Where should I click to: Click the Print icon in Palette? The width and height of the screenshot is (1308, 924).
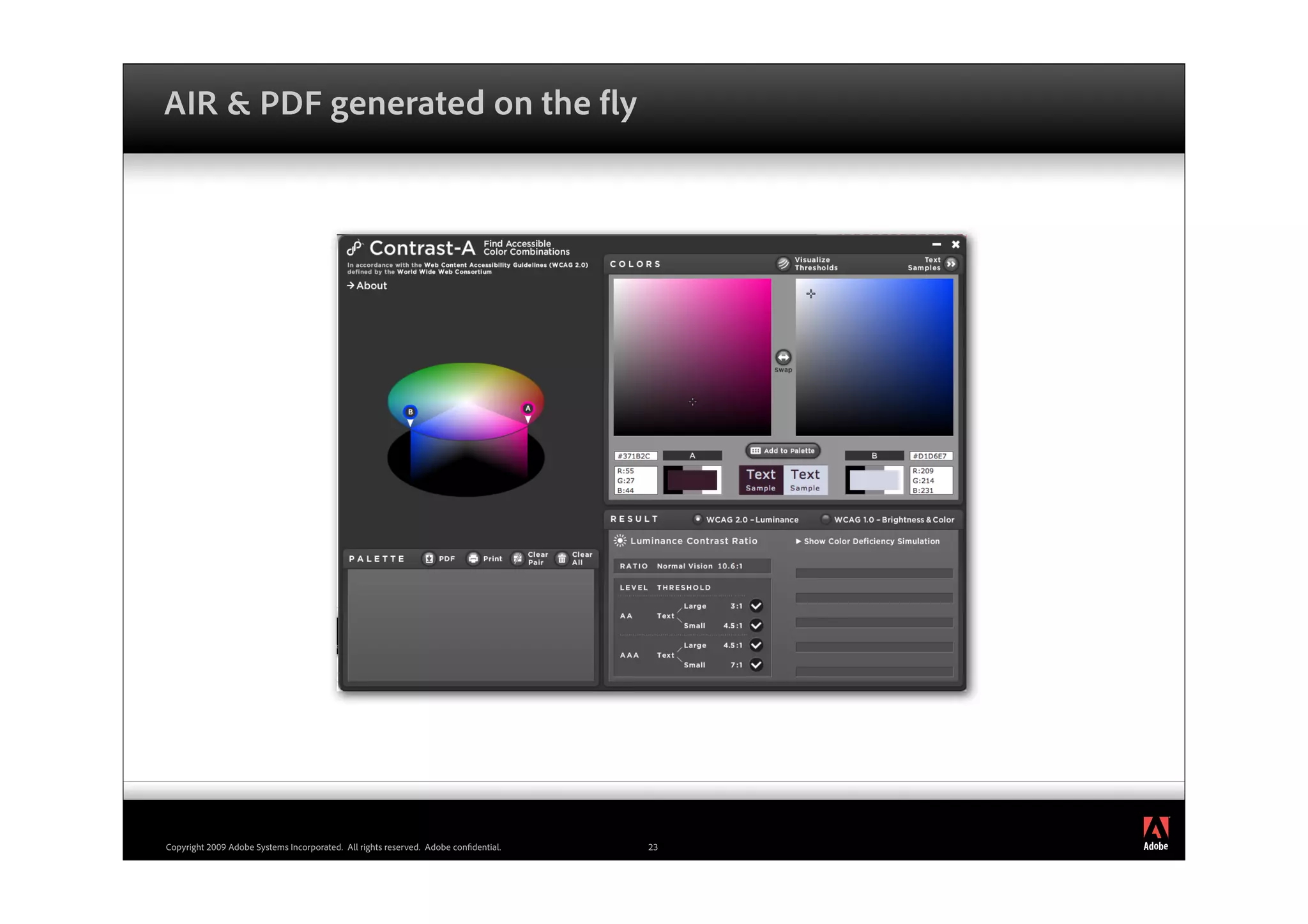(473, 559)
